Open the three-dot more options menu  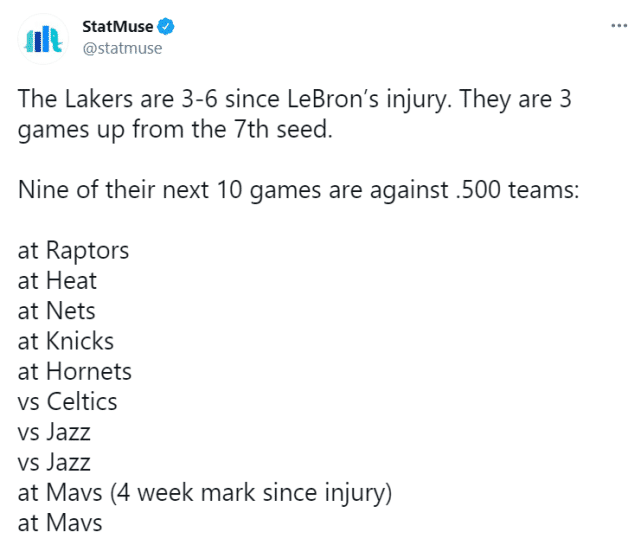pyautogui.click(x=618, y=25)
